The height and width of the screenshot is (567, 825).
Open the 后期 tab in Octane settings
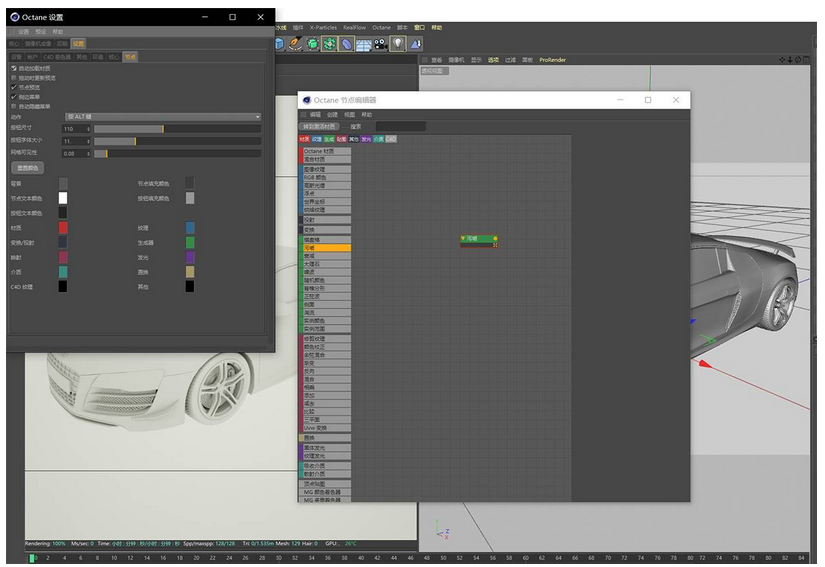coord(62,44)
